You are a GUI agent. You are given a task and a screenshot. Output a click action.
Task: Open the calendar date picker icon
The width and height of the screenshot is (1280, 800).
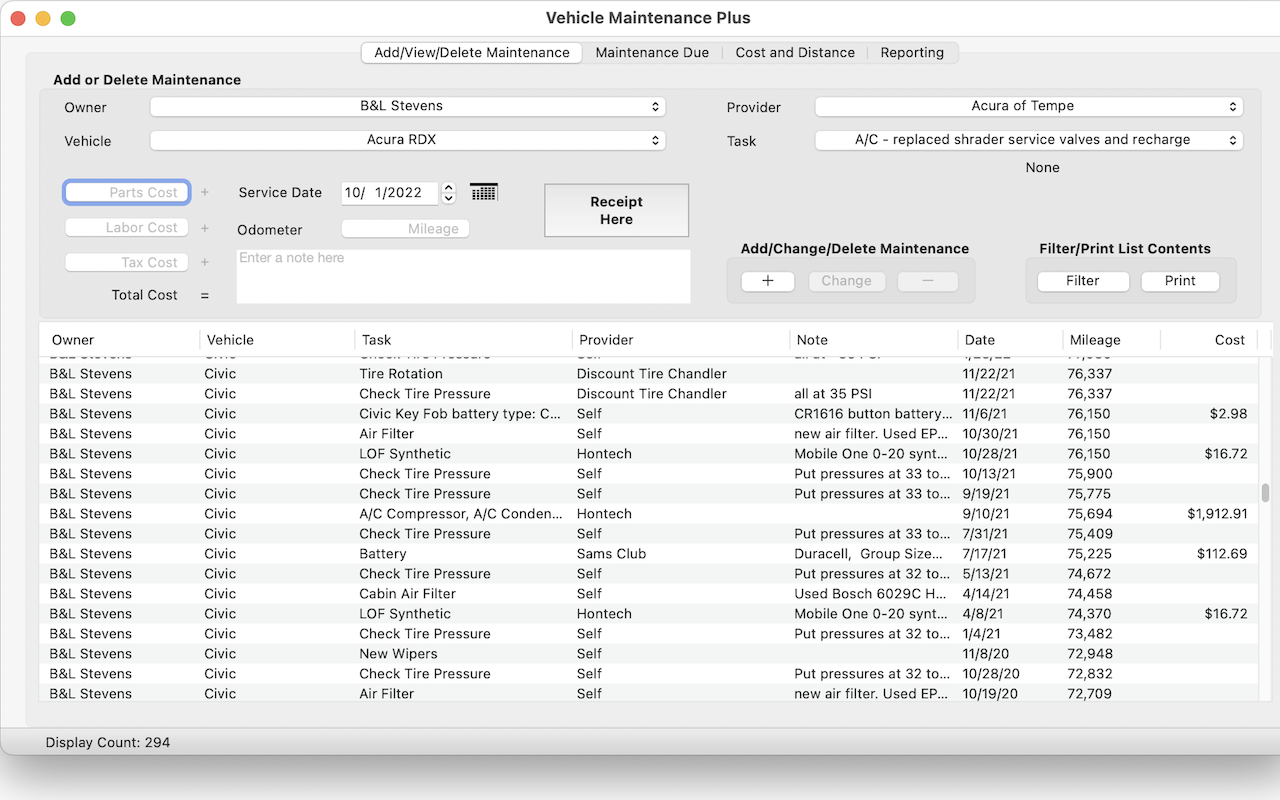(x=484, y=192)
